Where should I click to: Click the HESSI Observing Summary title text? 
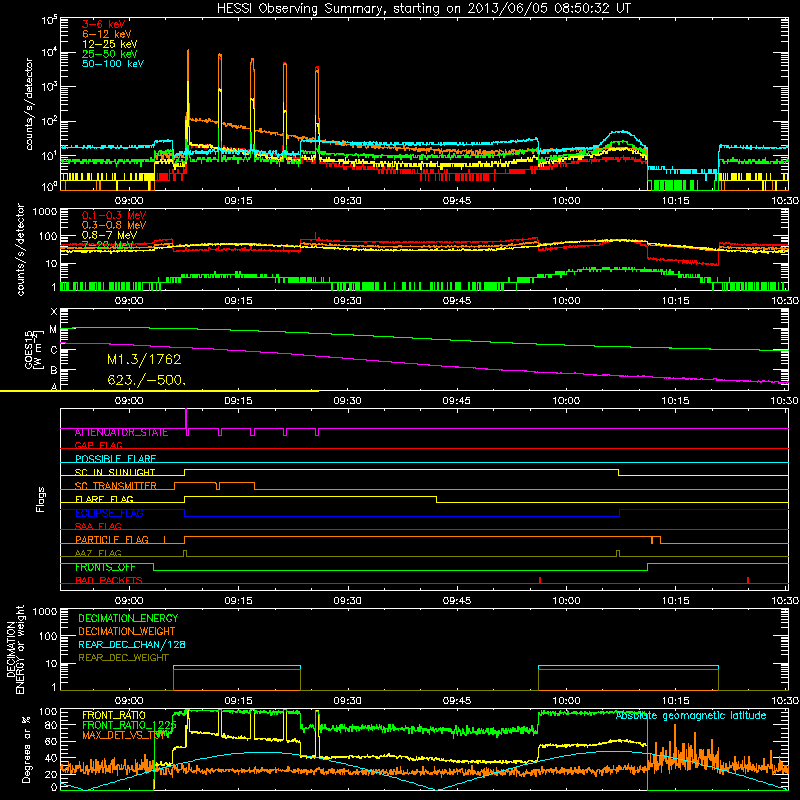pyautogui.click(x=424, y=9)
